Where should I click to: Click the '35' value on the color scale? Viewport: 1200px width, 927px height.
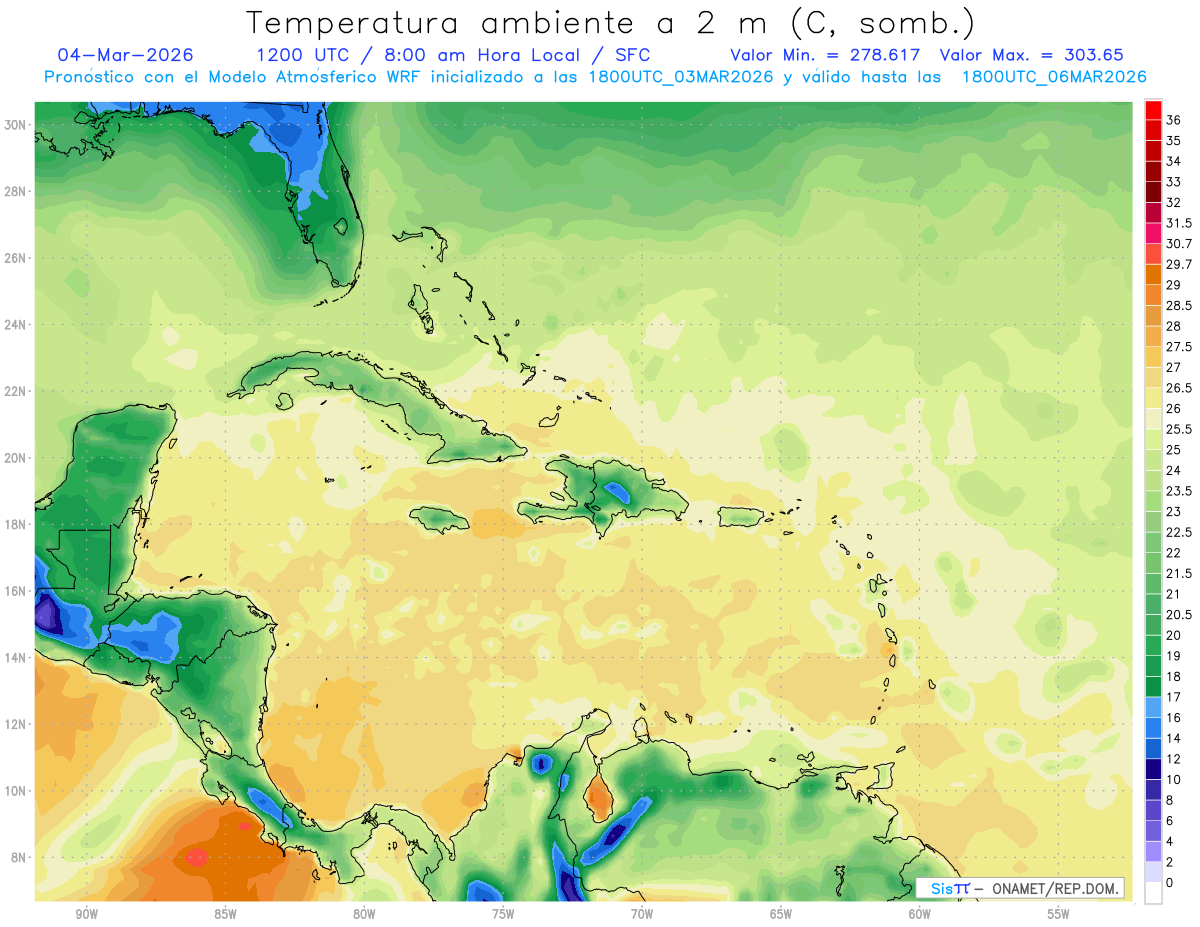(1174, 141)
